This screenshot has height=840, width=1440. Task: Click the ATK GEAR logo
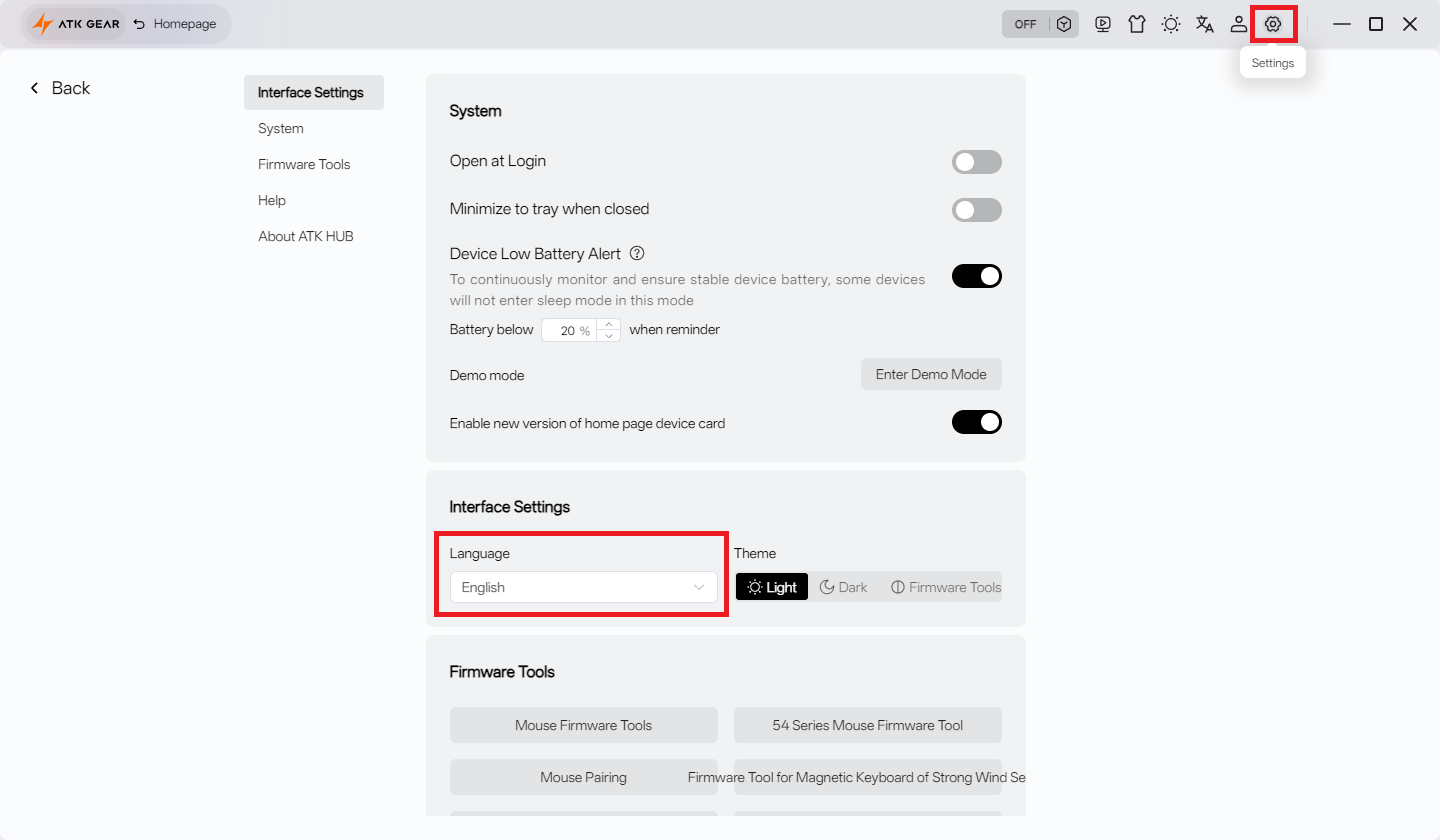(x=76, y=24)
